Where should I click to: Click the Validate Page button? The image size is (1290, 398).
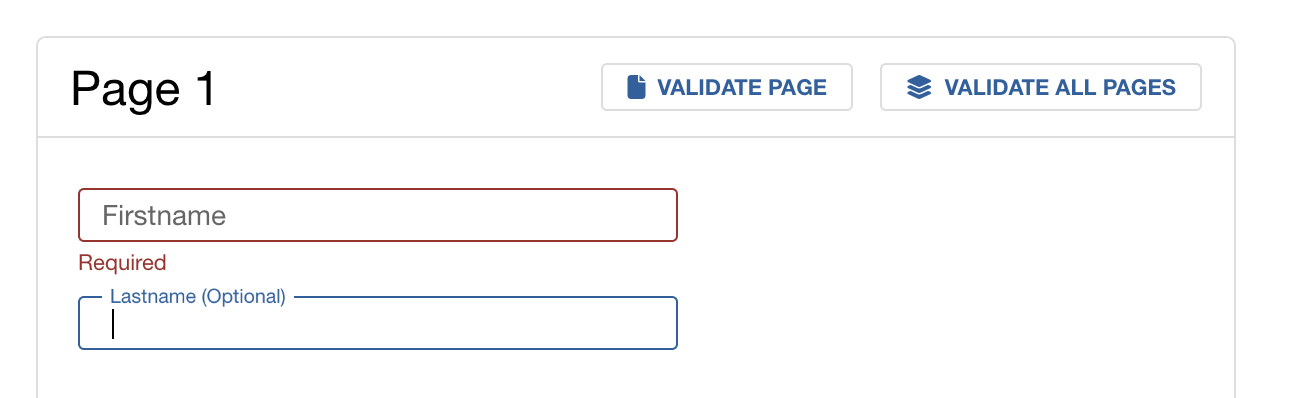pyautogui.click(x=726, y=87)
